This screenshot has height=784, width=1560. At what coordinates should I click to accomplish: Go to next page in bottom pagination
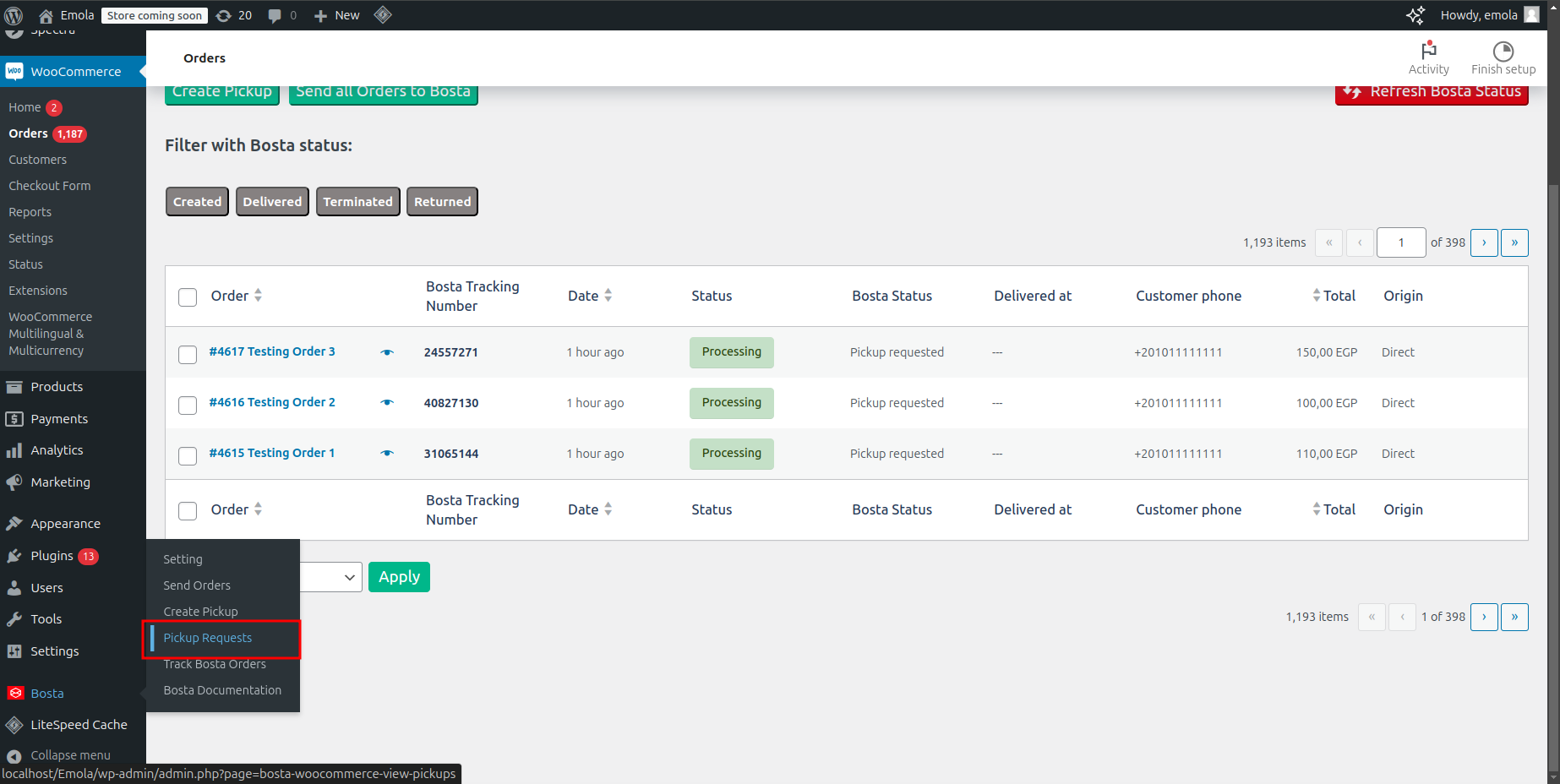pos(1484,617)
